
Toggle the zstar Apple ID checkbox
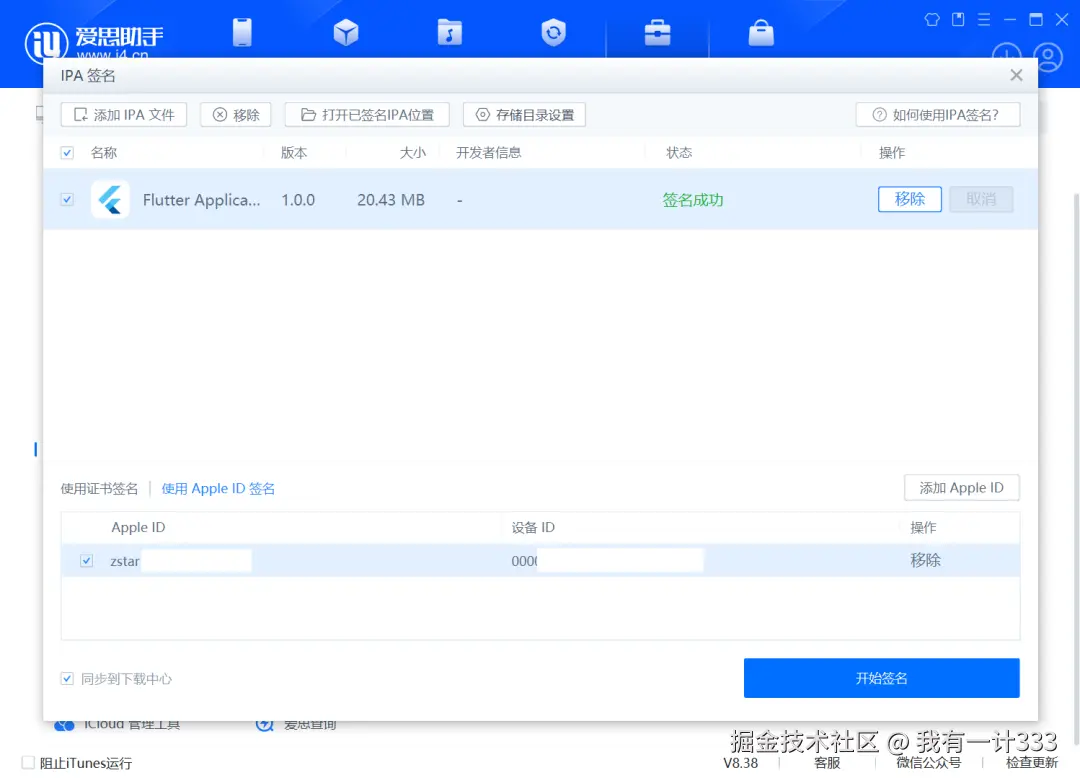(x=86, y=560)
